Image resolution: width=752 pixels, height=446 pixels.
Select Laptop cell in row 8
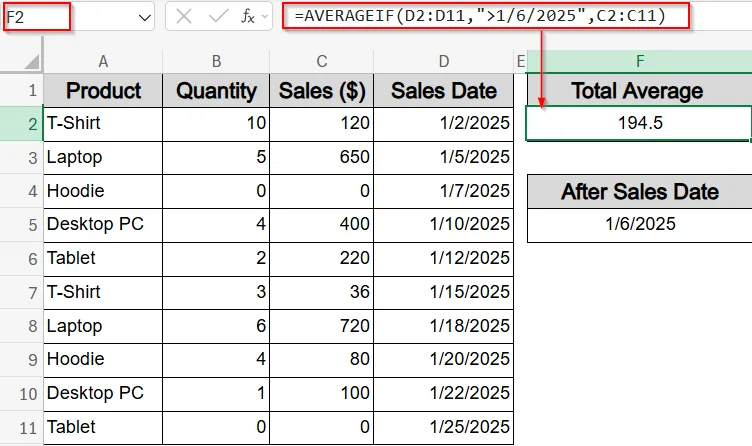click(103, 326)
